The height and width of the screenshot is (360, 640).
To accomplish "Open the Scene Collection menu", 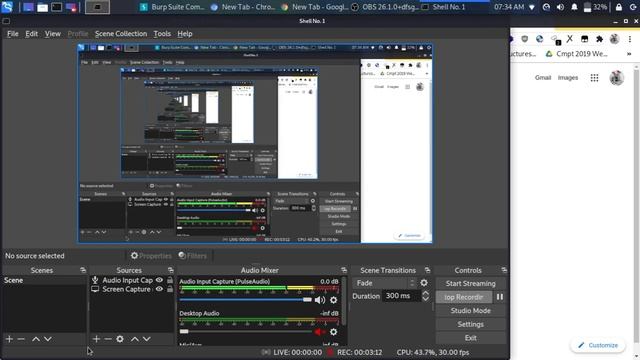I will click(121, 34).
